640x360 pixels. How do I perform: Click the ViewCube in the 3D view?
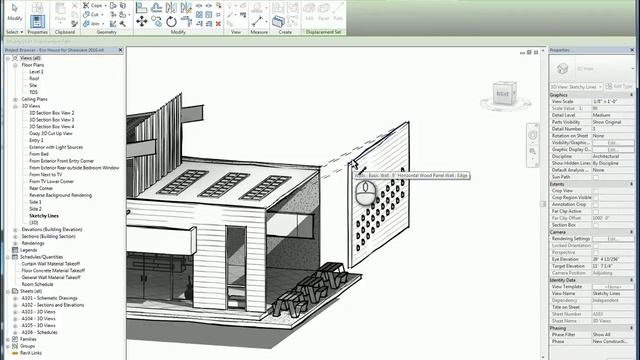point(505,93)
